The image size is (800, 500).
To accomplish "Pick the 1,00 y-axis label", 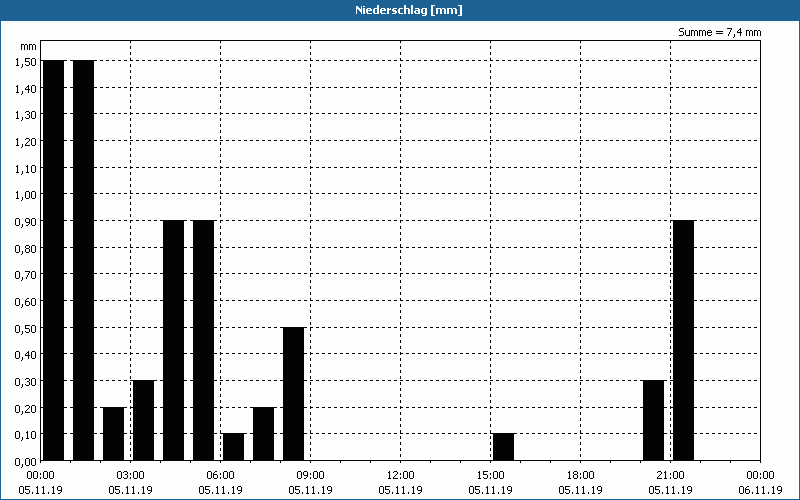I will point(26,195).
